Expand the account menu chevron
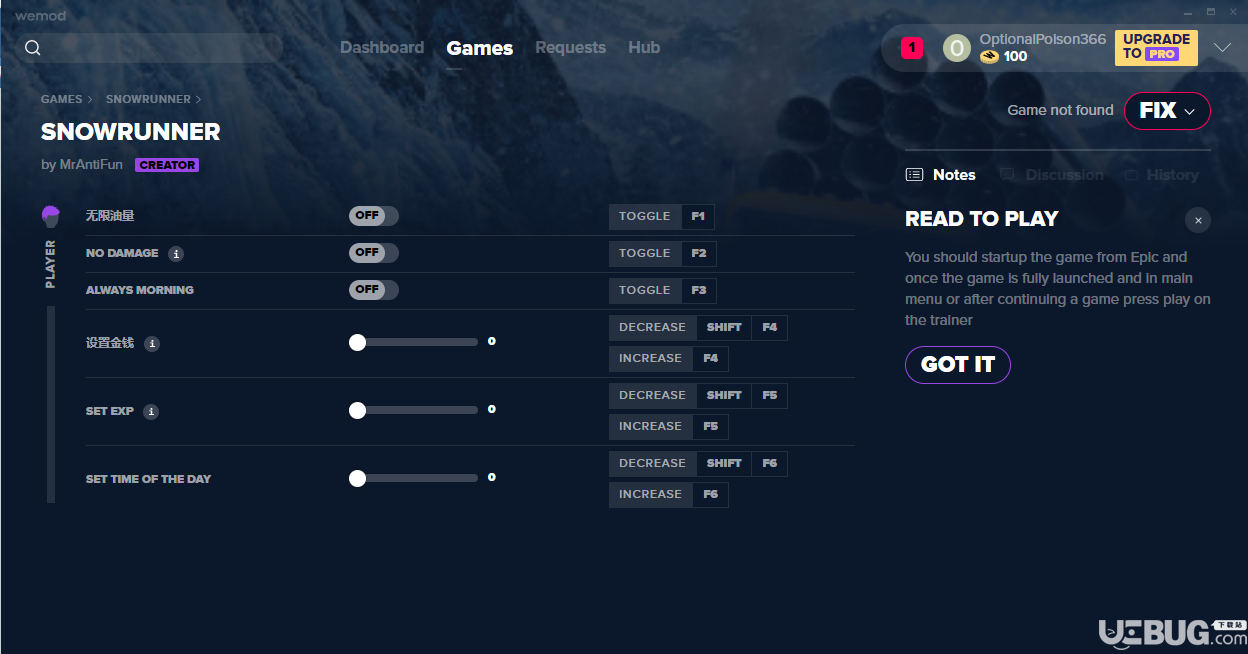The image size is (1248, 654). tap(1222, 48)
